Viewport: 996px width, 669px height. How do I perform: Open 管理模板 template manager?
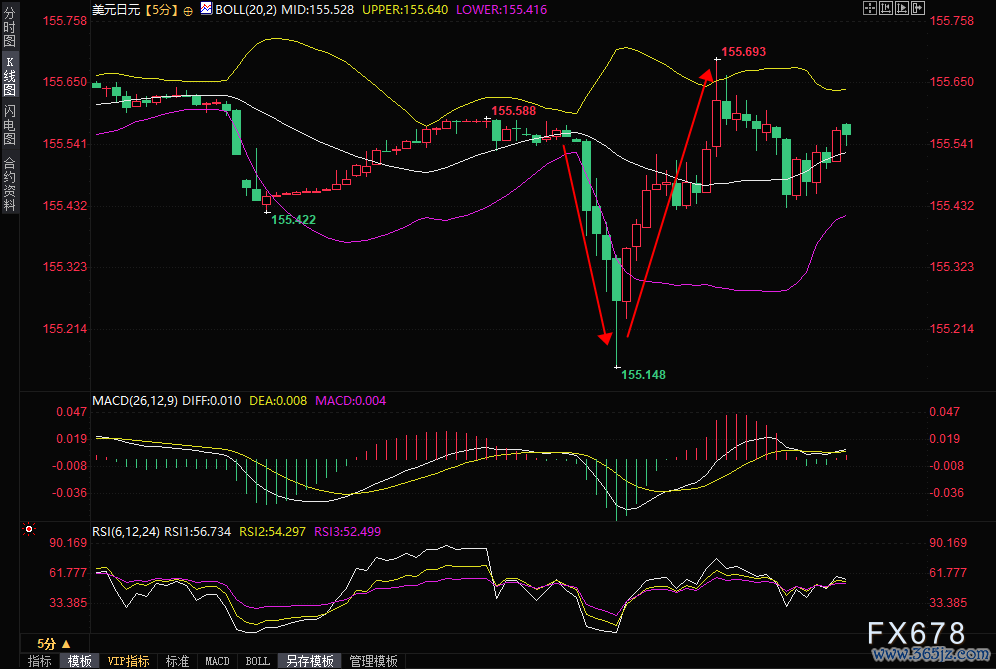pyautogui.click(x=374, y=661)
